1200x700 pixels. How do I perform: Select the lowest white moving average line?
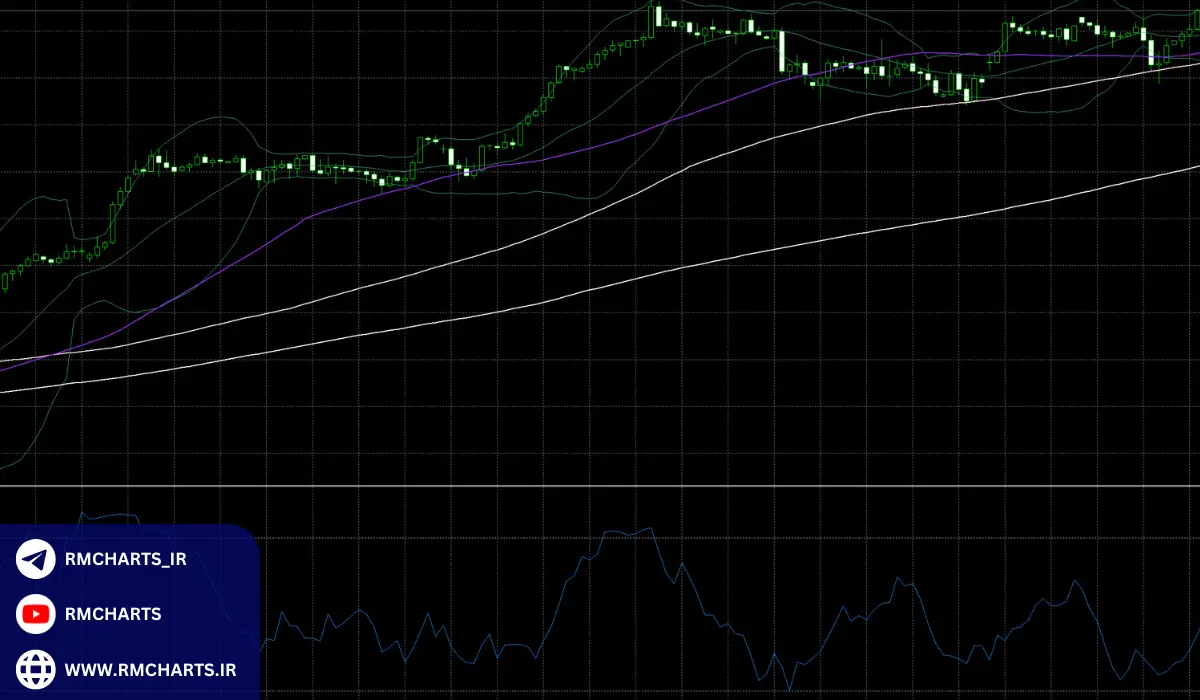pos(600,288)
